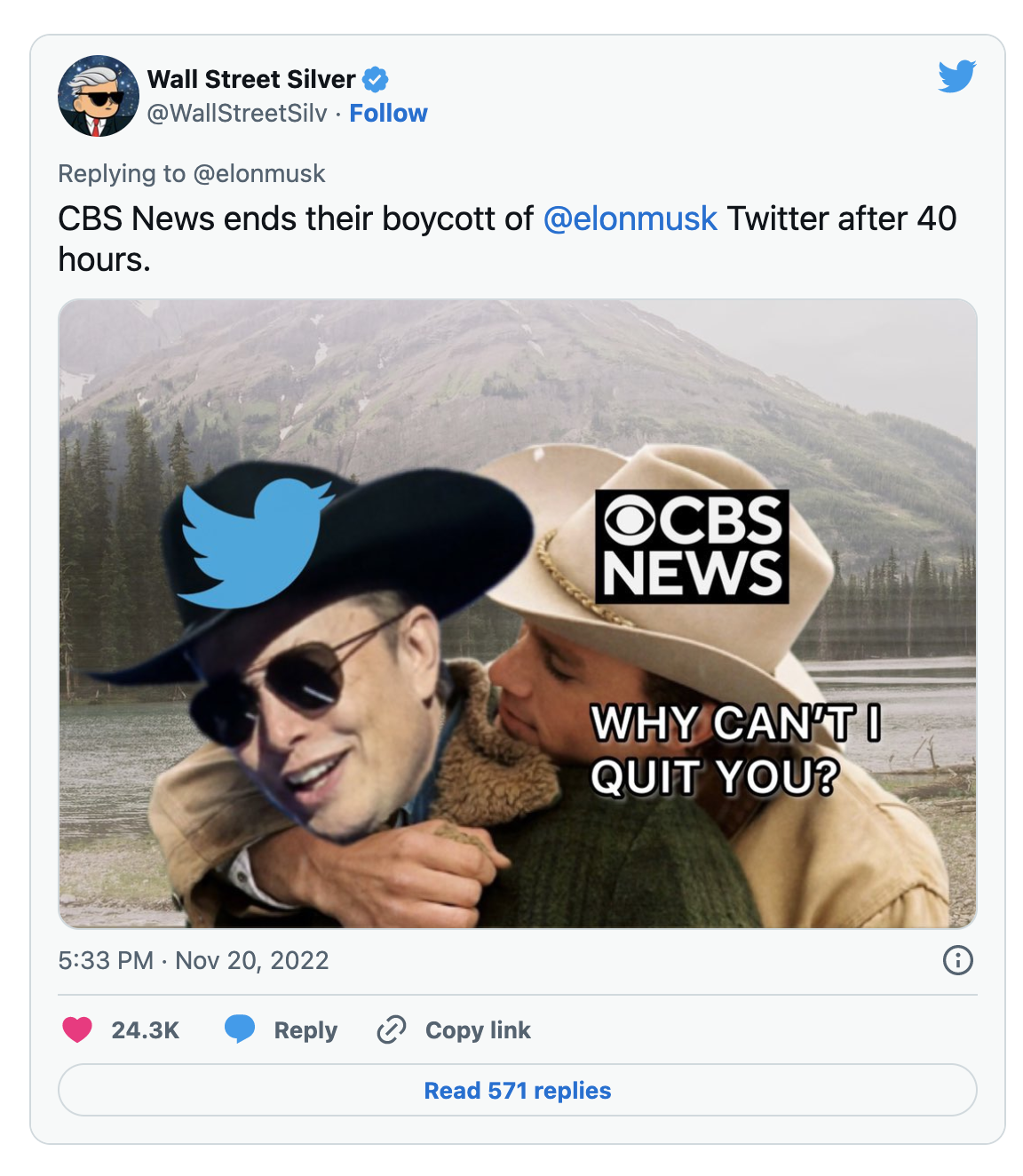The image size is (1023, 1176).
Task: Open the Wall Street Silver display name
Action: pyautogui.click(x=251, y=80)
